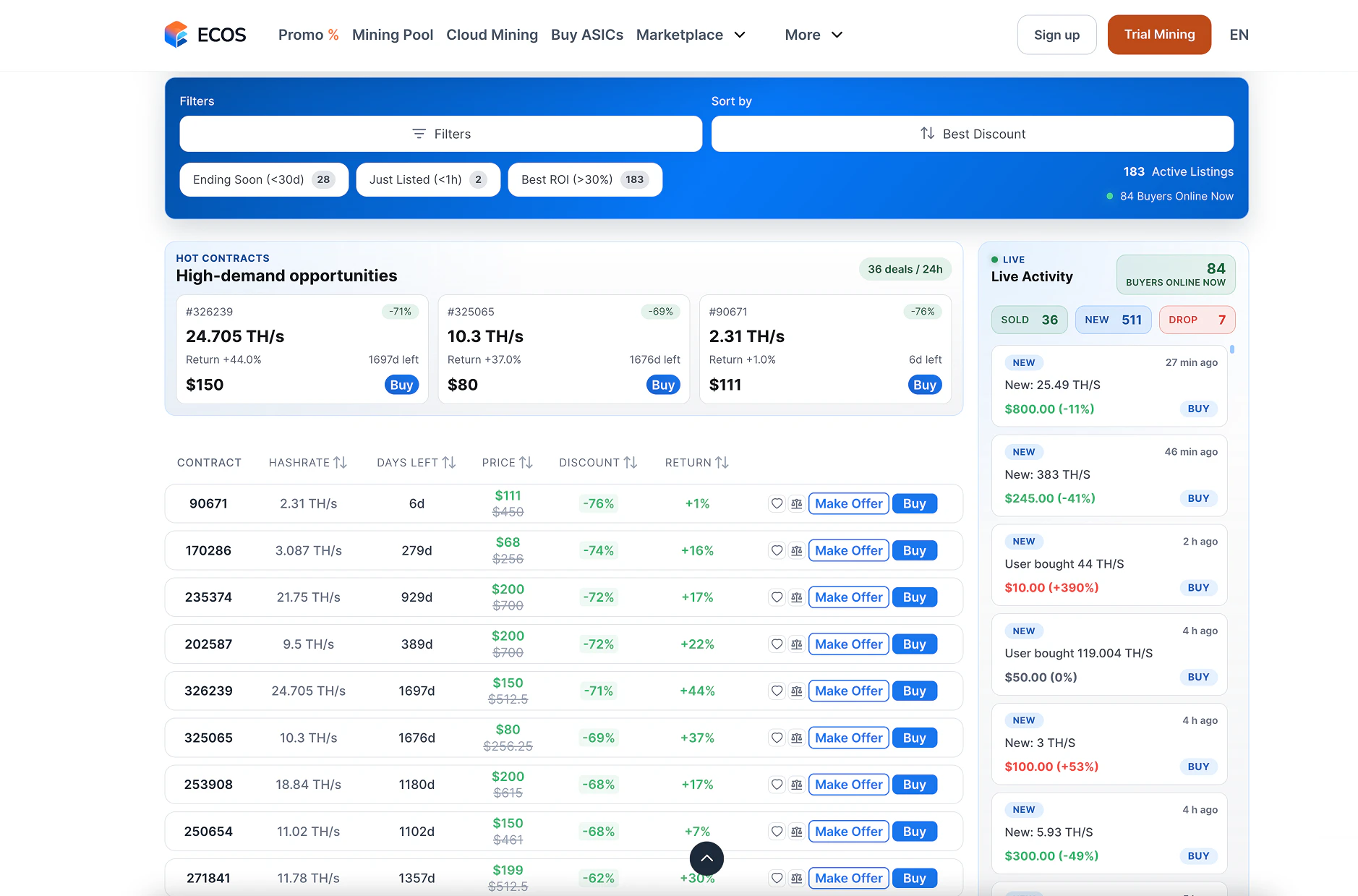The image size is (1358, 896).
Task: Compare contract 253908 using scale icon
Action: 796,785
